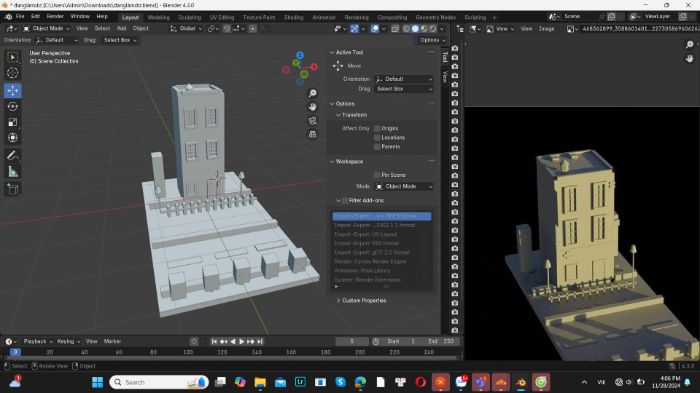The width and height of the screenshot is (700, 393).
Task: Toggle auto keying record button
Action: pyautogui.click(x=194, y=341)
